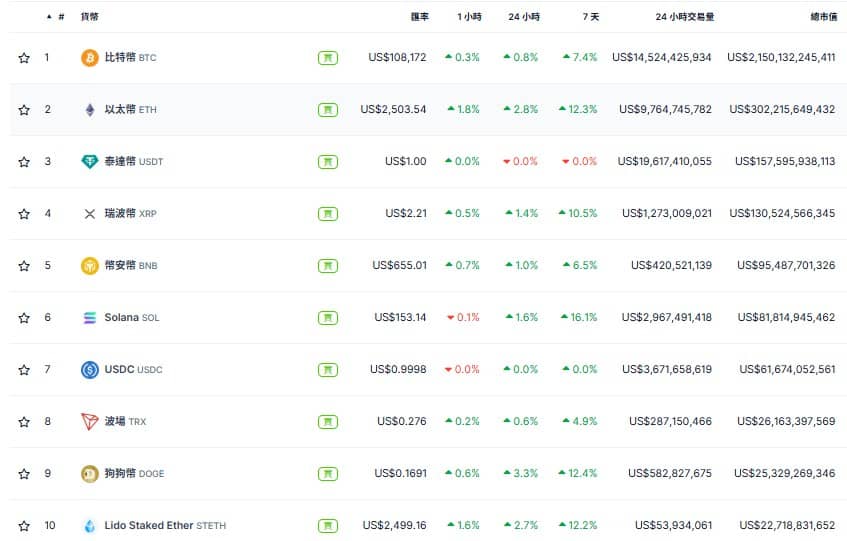The height and width of the screenshot is (541, 847).
Task: Select the price US$2.21
Action: pyautogui.click(x=406, y=214)
